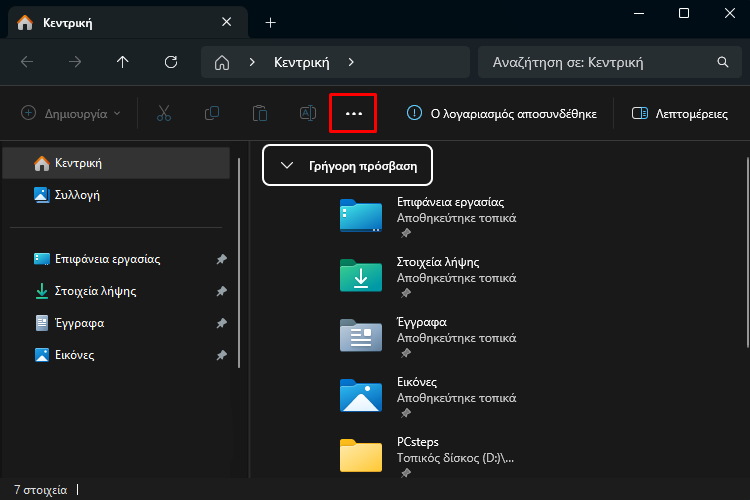This screenshot has height=500, width=750.
Task: Click the Copy icon in toolbar
Action: (211, 113)
